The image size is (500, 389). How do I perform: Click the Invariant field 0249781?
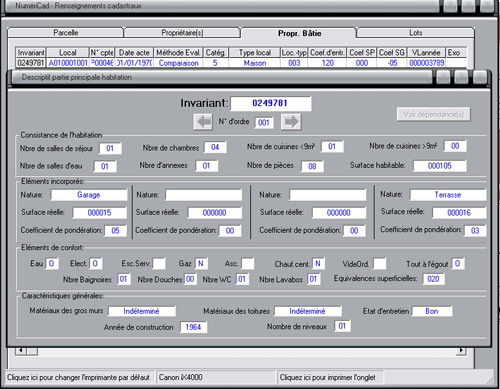(x=271, y=103)
